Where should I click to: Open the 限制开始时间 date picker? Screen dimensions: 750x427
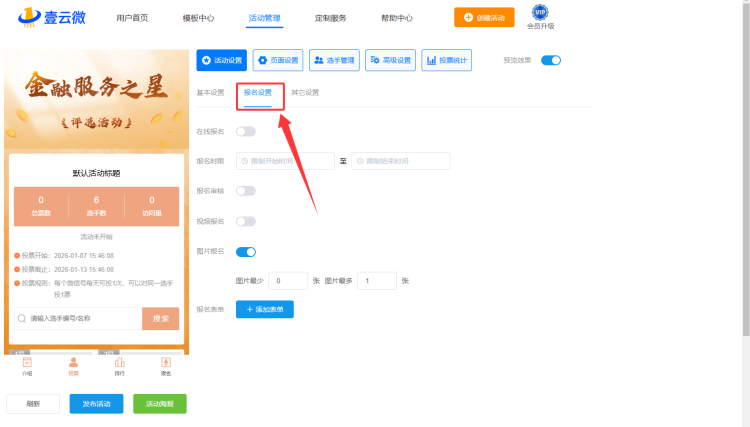286,161
